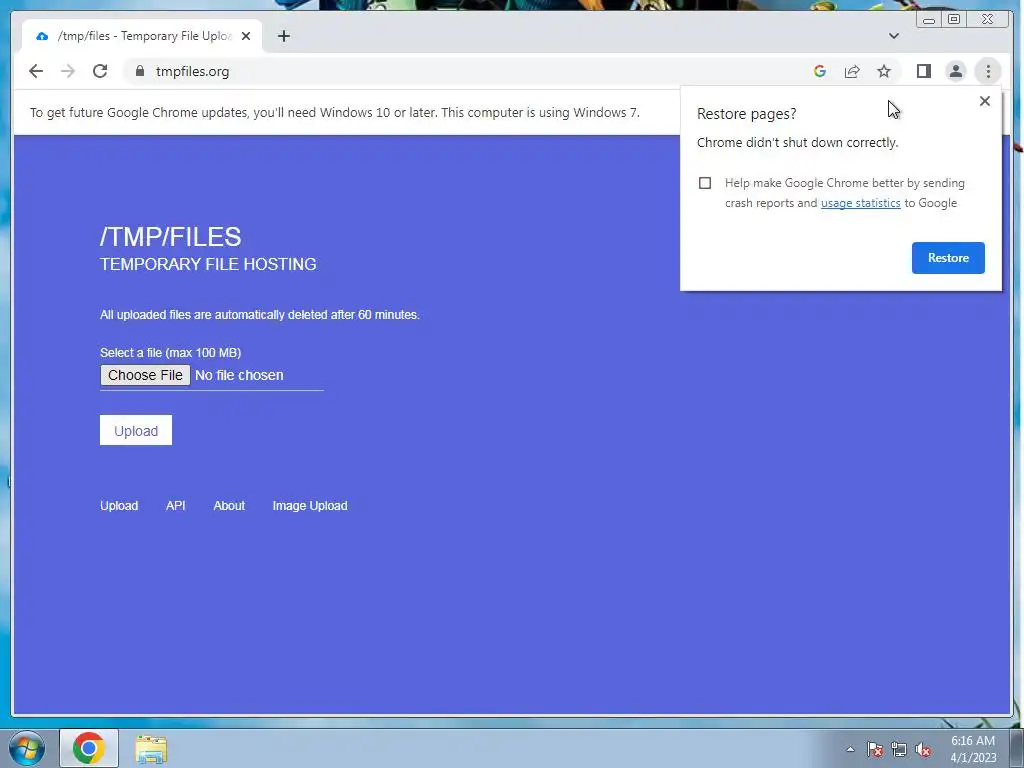Open the usage statistics link

point(860,203)
